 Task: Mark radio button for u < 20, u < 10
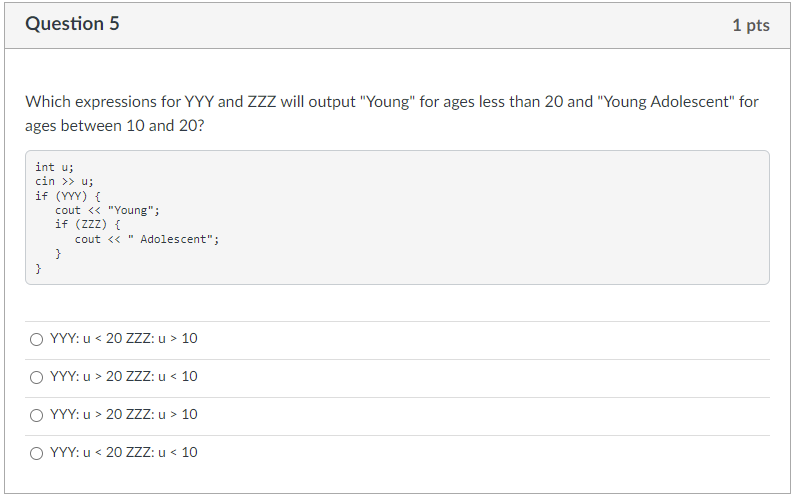[37, 453]
